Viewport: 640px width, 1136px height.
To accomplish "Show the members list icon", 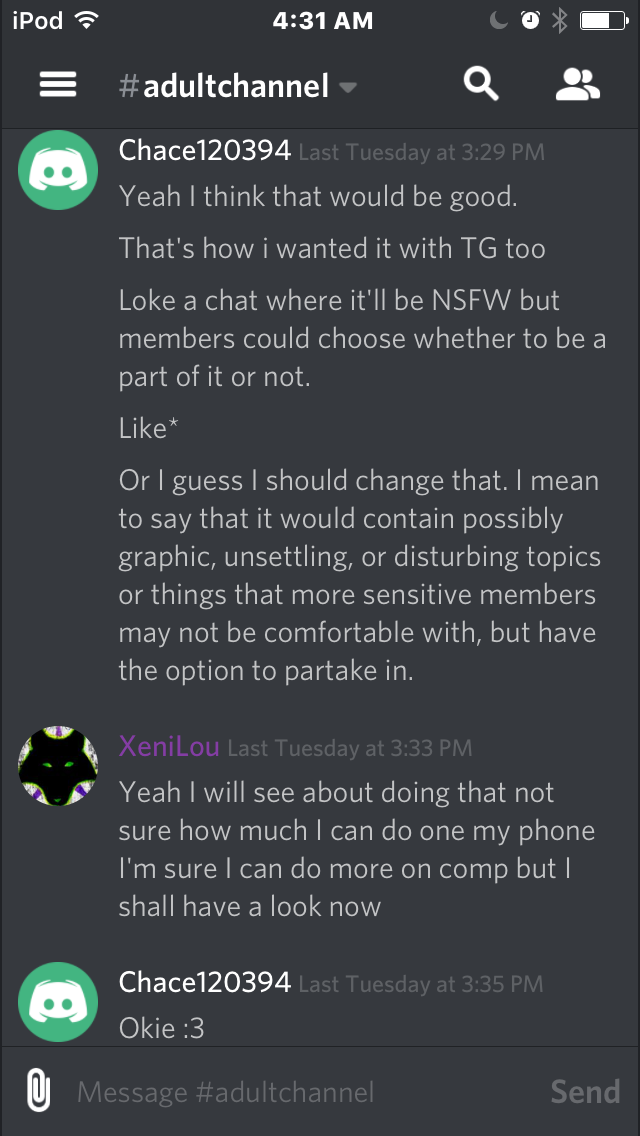I will [x=578, y=85].
